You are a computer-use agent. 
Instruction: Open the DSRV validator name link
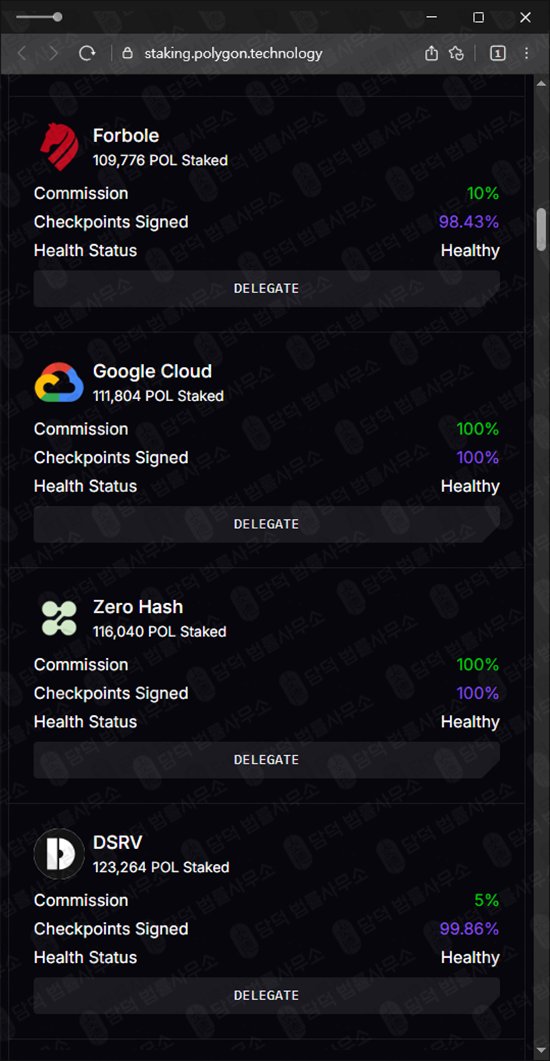[x=118, y=842]
